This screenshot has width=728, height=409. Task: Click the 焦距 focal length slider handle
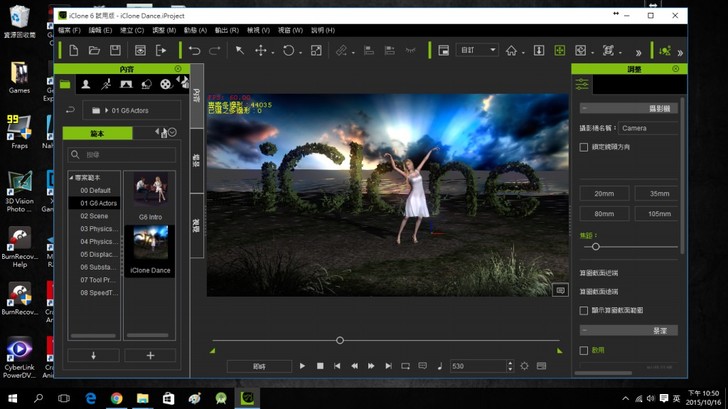596,246
